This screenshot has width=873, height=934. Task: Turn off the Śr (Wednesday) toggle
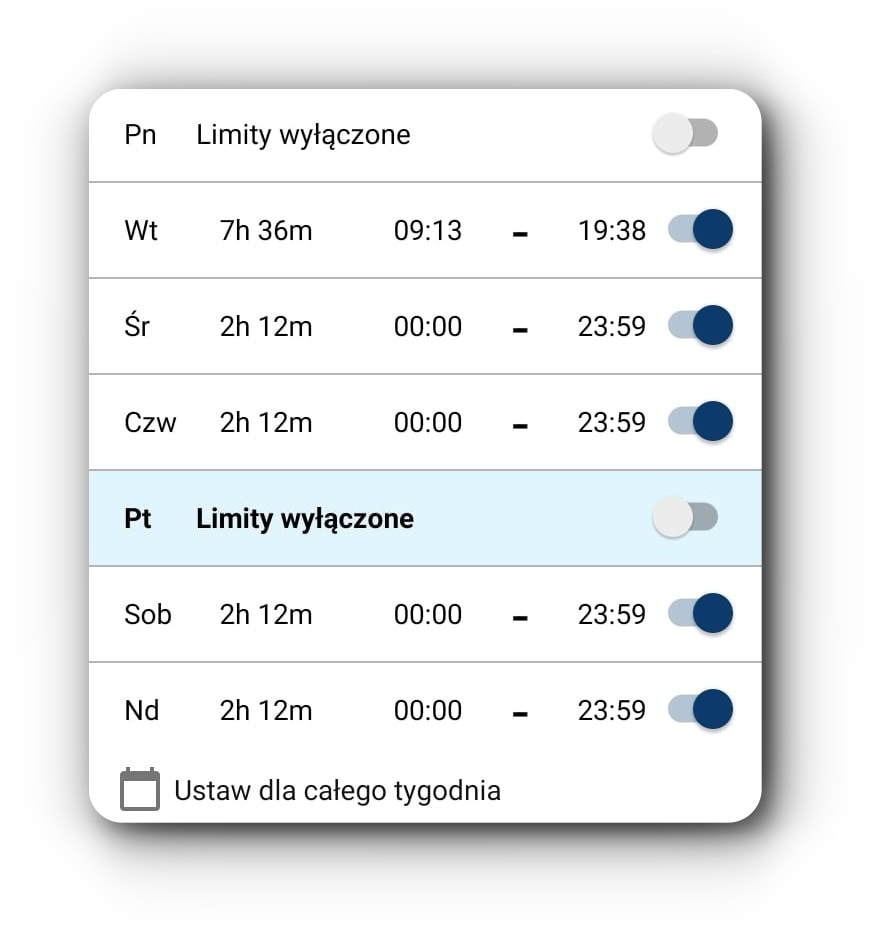[x=700, y=325]
